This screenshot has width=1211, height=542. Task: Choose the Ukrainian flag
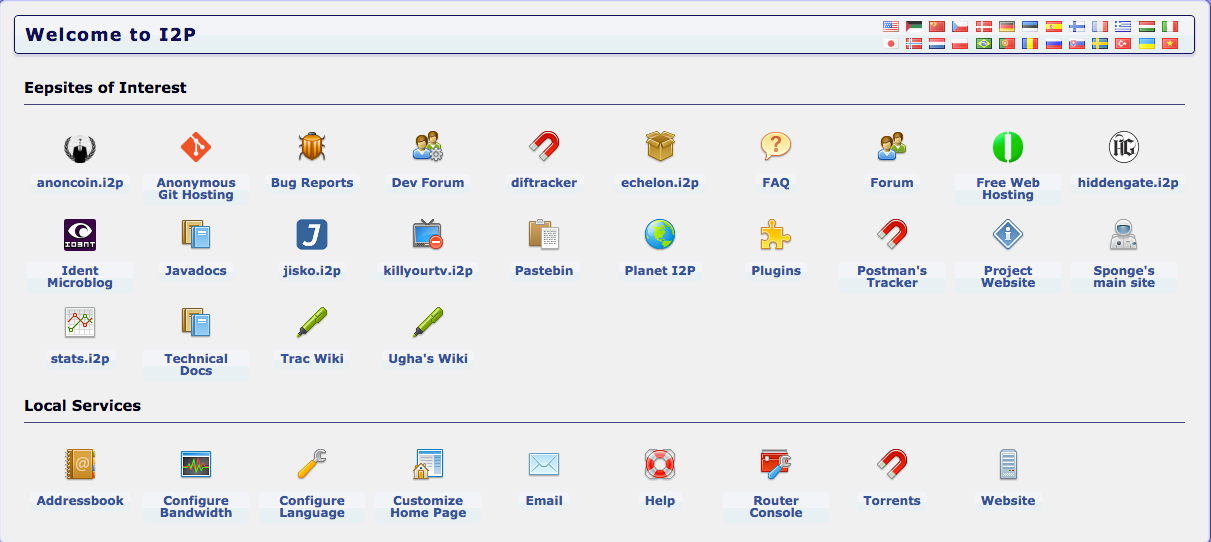(x=1147, y=44)
